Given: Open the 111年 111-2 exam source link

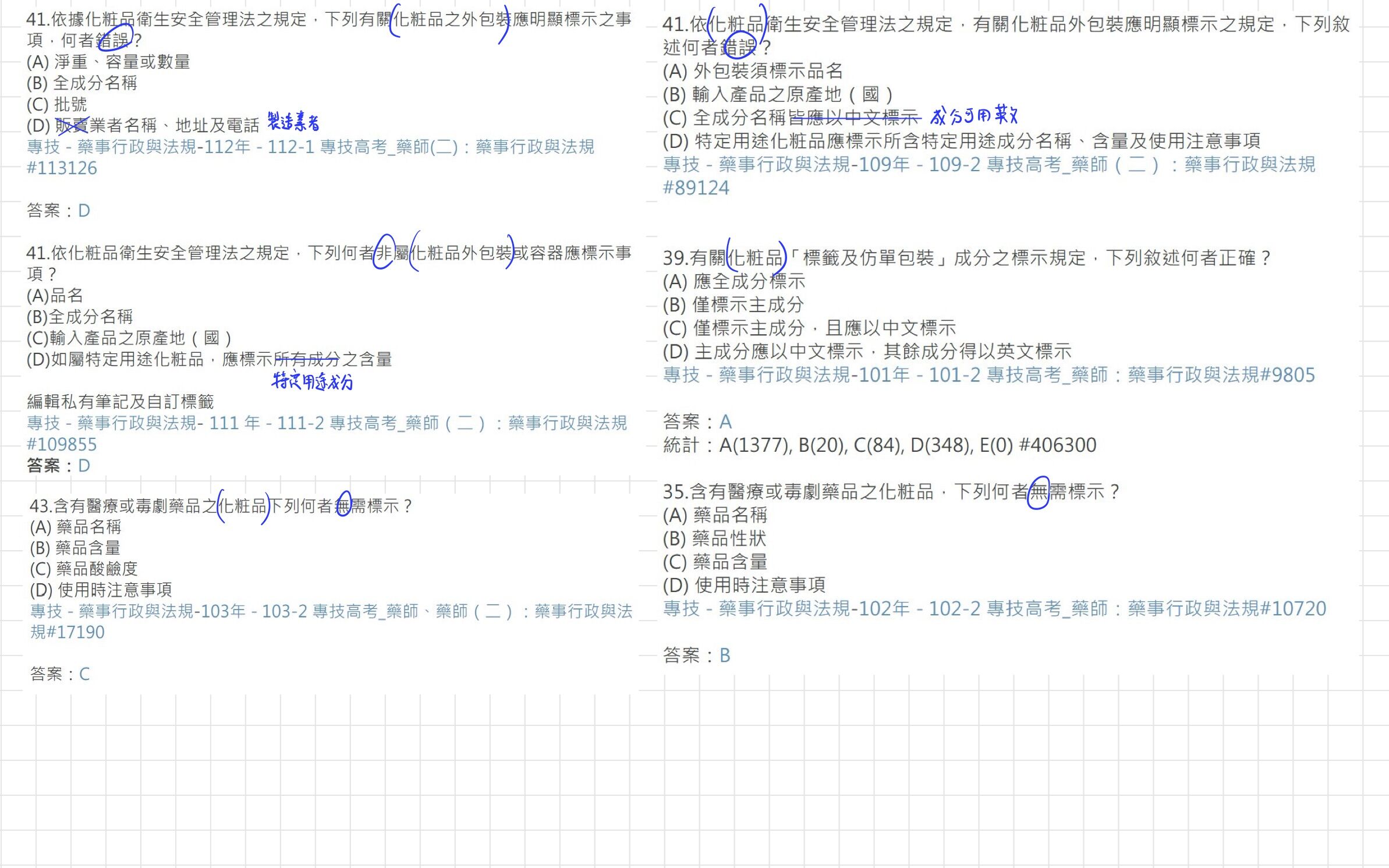Looking at the screenshot, I should [326, 423].
